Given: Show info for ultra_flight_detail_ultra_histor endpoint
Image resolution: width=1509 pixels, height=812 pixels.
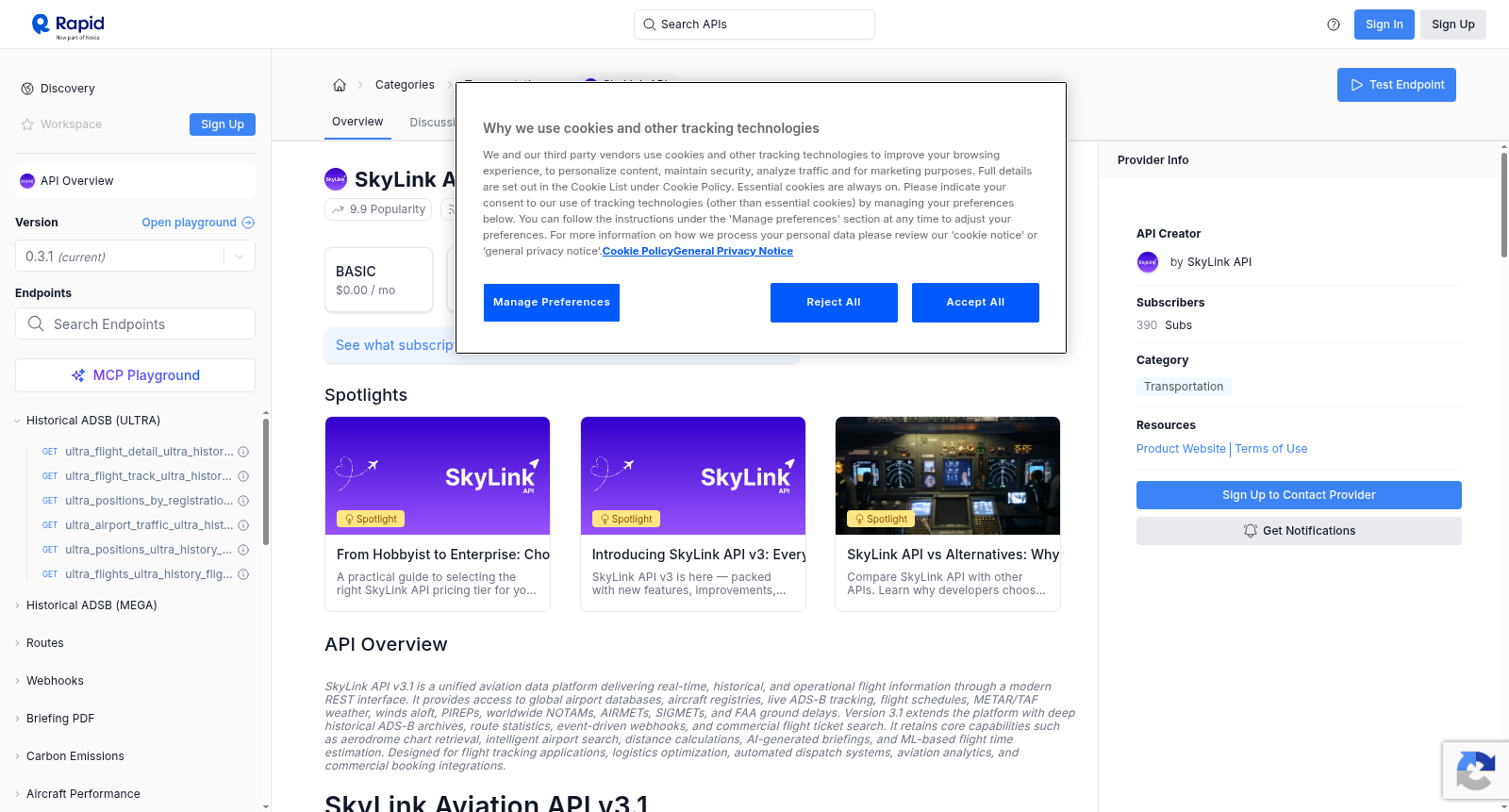Looking at the screenshot, I should tap(243, 452).
